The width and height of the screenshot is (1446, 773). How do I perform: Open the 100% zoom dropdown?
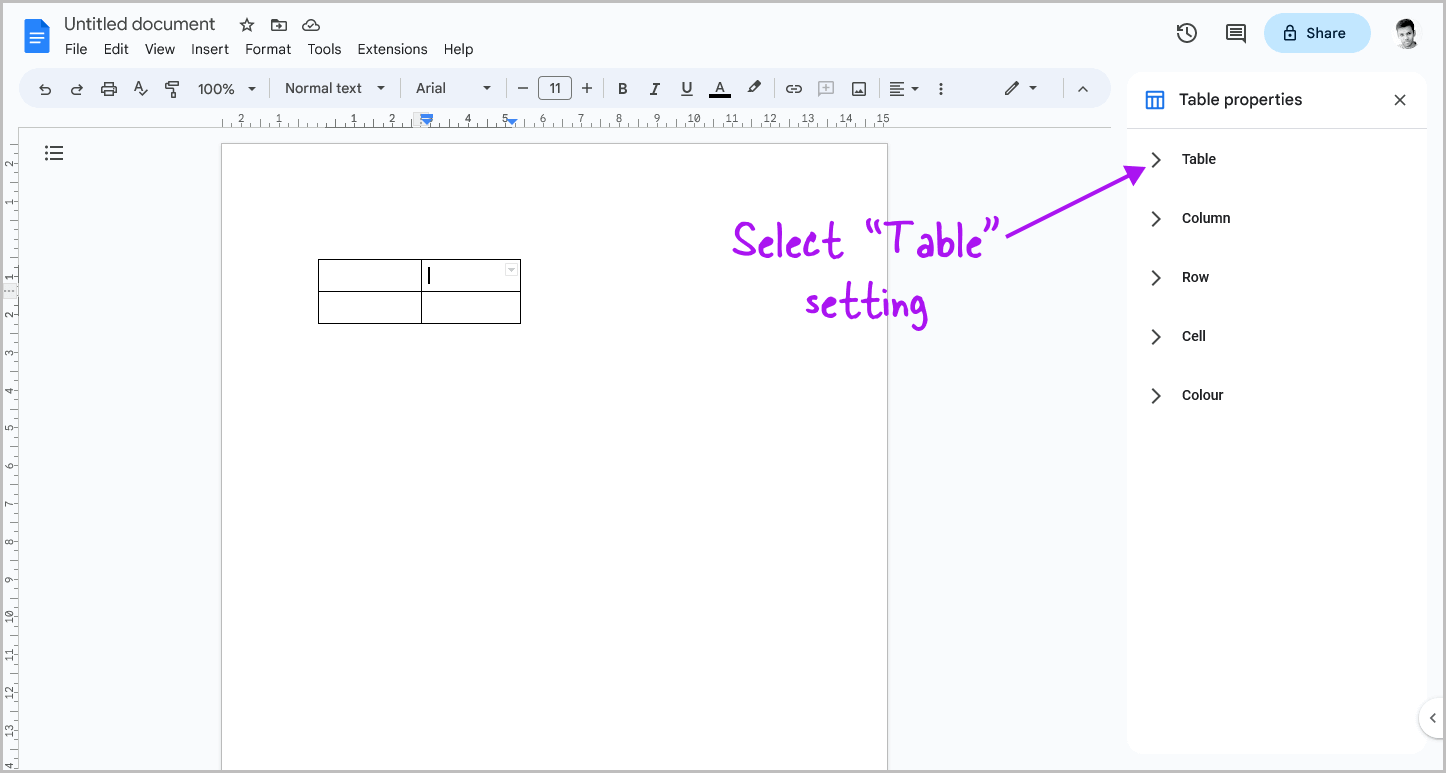click(227, 89)
